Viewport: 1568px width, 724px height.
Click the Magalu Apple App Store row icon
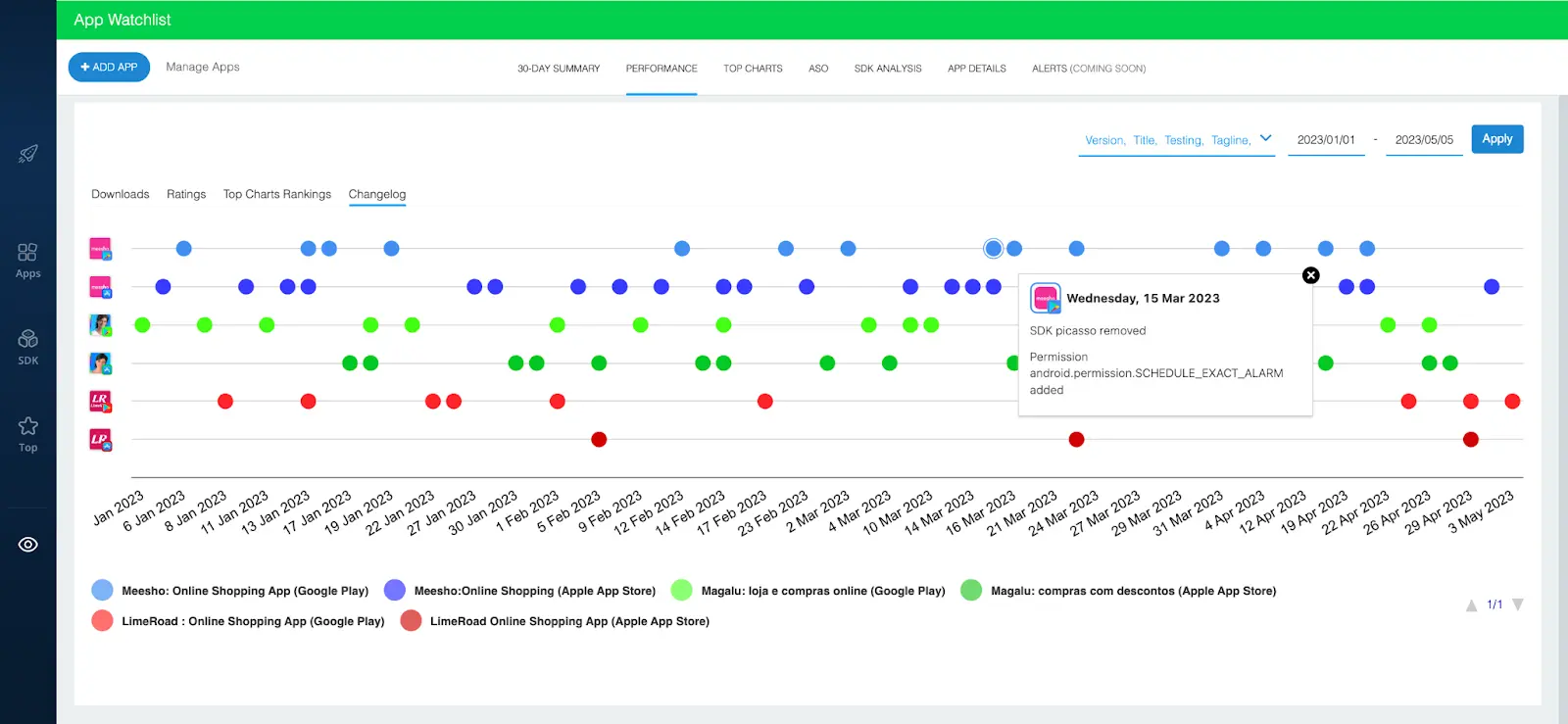coord(100,363)
